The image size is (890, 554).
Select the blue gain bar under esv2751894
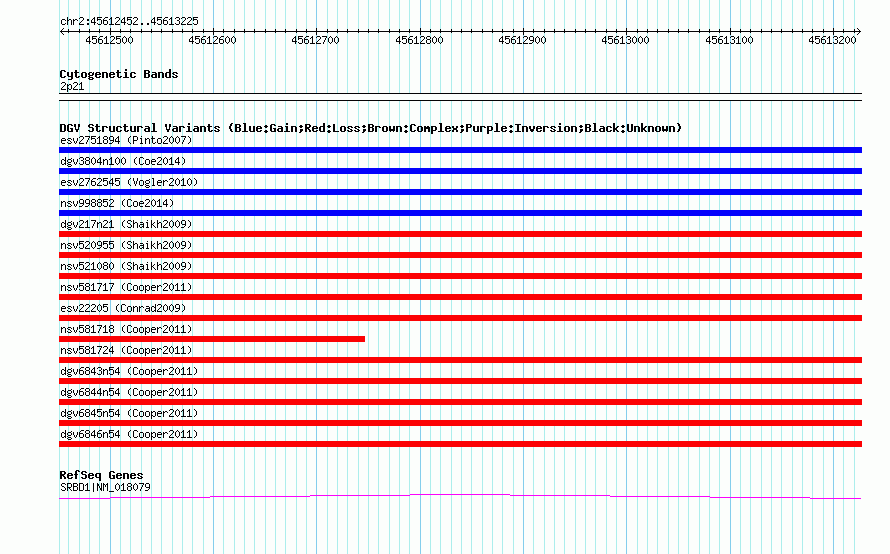(x=460, y=150)
